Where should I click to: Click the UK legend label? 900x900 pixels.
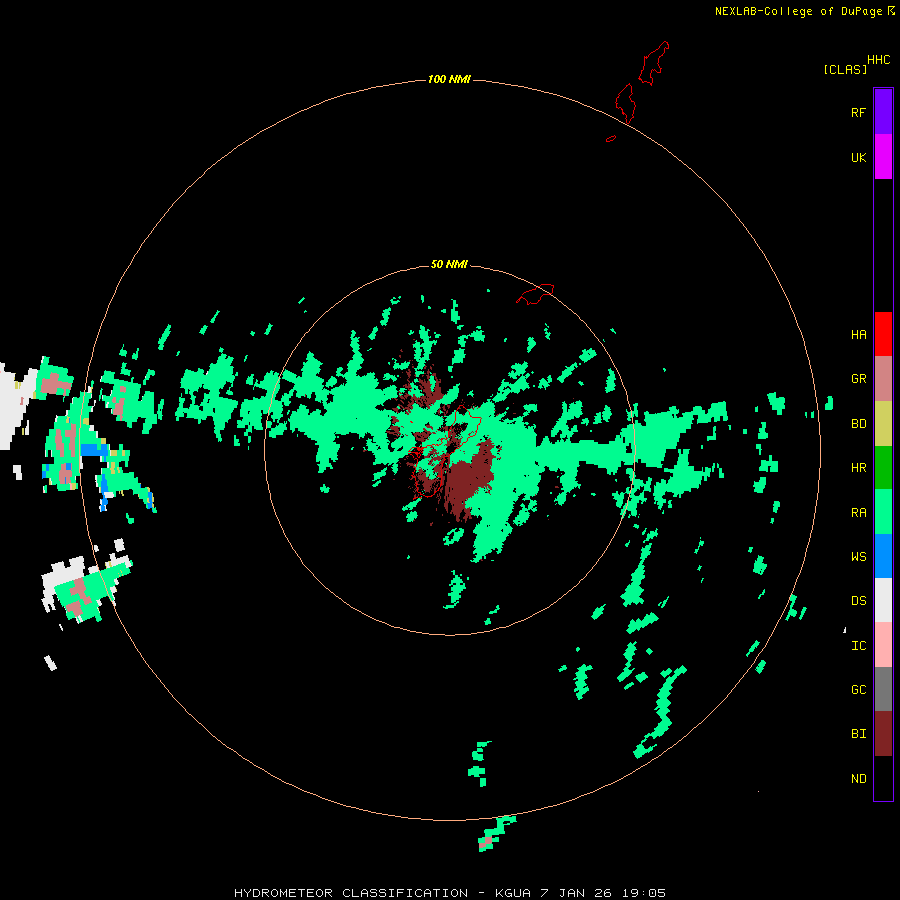(858, 157)
